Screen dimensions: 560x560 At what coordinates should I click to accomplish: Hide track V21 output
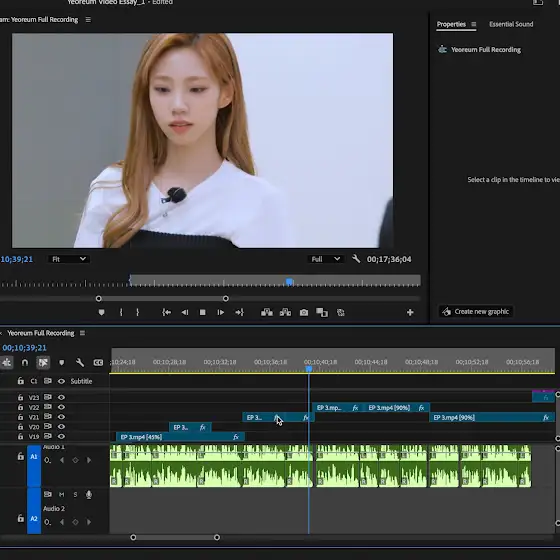(61, 417)
